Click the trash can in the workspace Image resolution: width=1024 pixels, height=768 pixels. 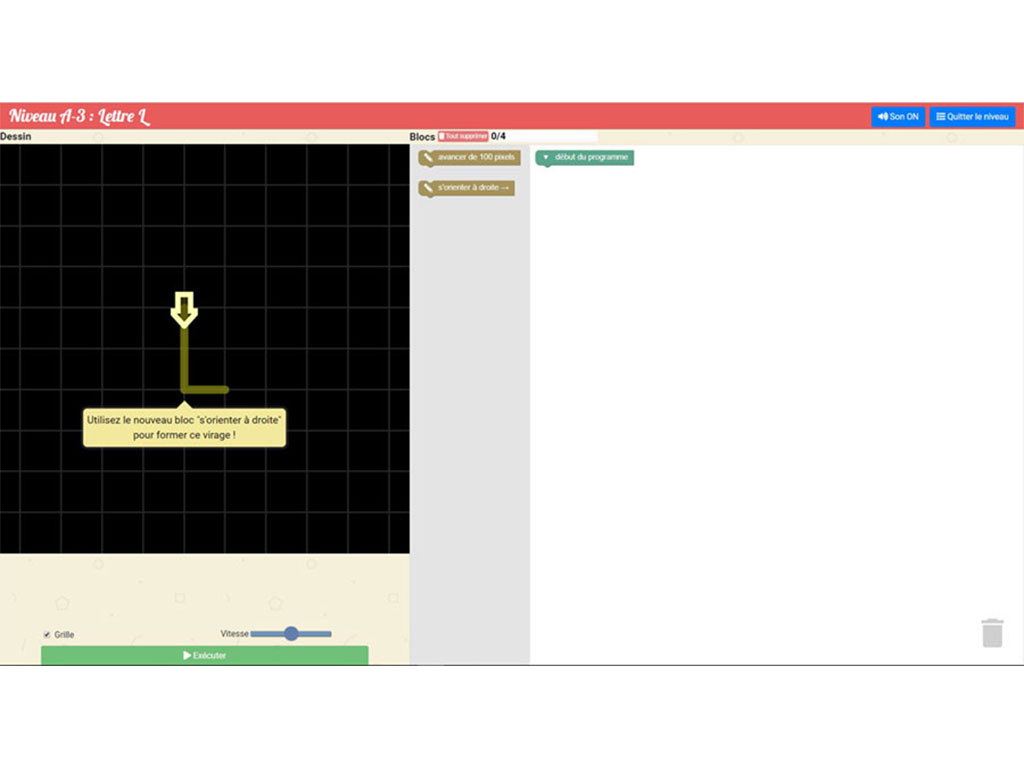click(991, 633)
